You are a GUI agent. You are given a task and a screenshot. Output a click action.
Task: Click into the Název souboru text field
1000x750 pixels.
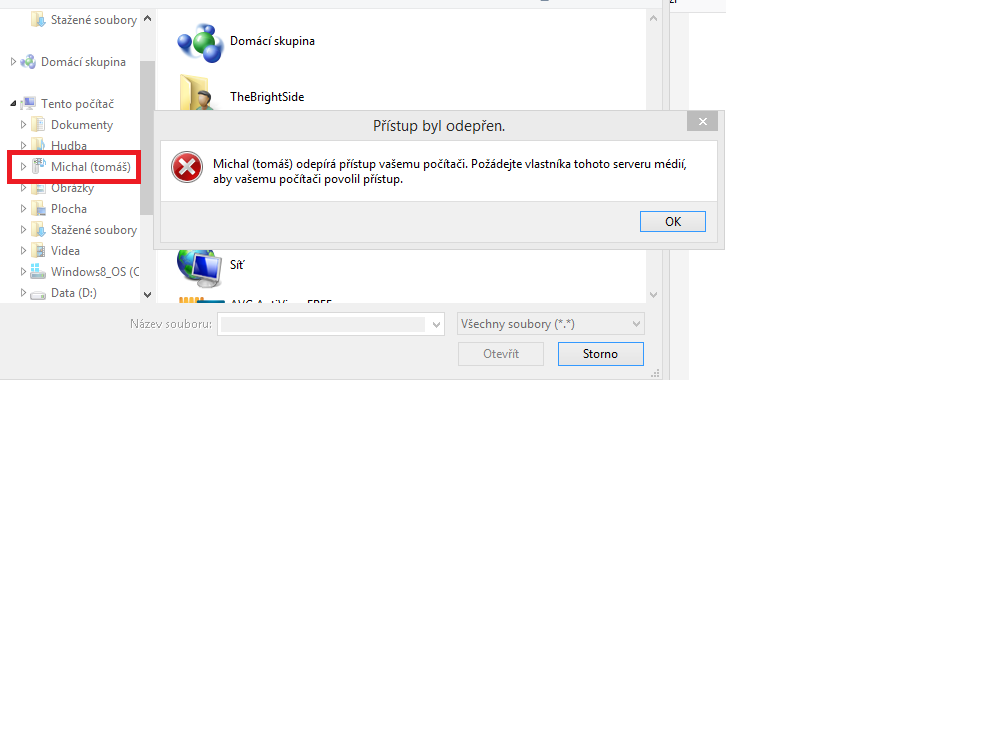click(x=323, y=324)
